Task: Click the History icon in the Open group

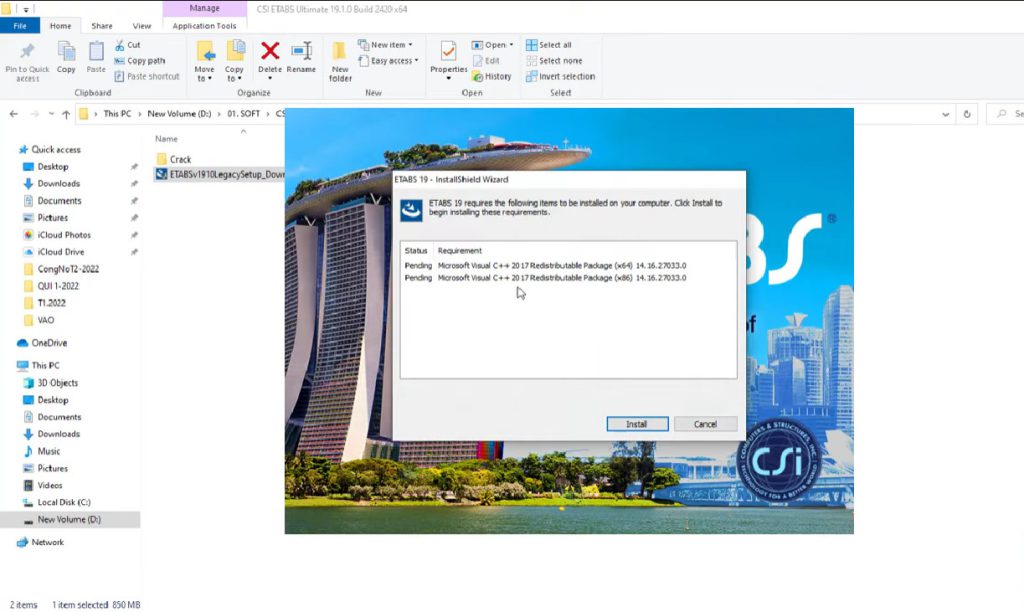Action: [x=493, y=75]
